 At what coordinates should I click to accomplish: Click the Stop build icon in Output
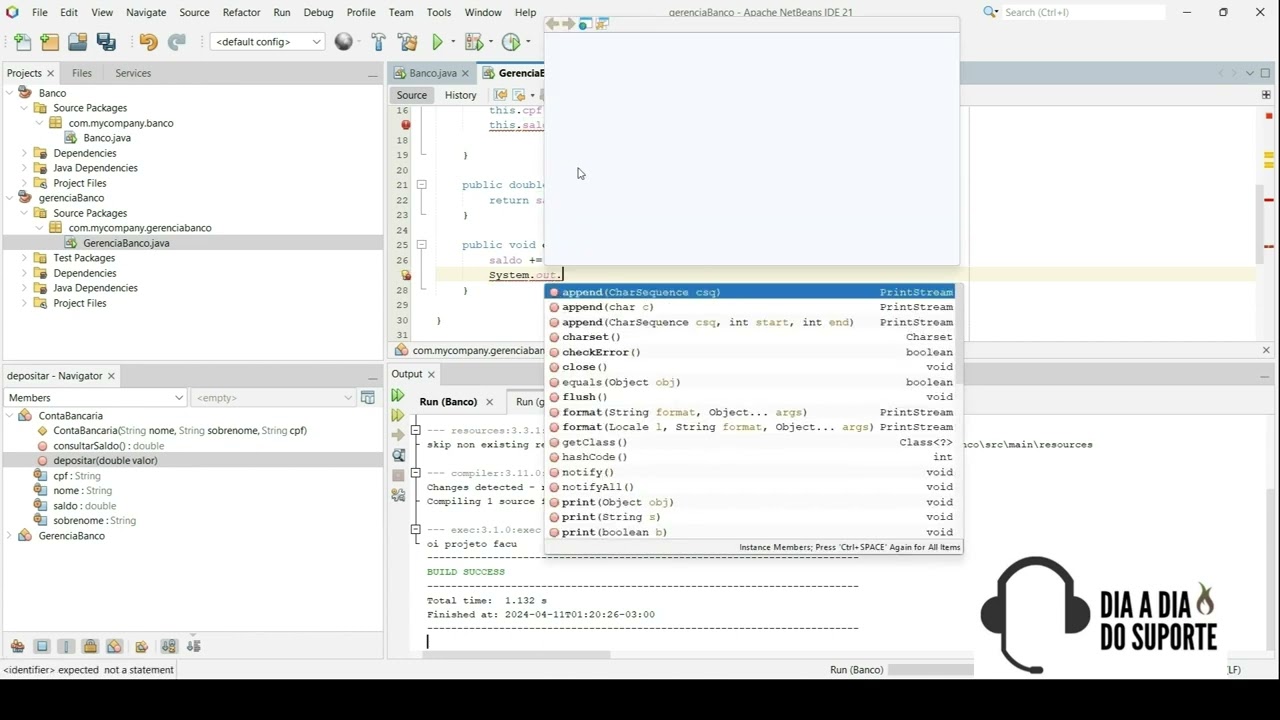[398, 475]
